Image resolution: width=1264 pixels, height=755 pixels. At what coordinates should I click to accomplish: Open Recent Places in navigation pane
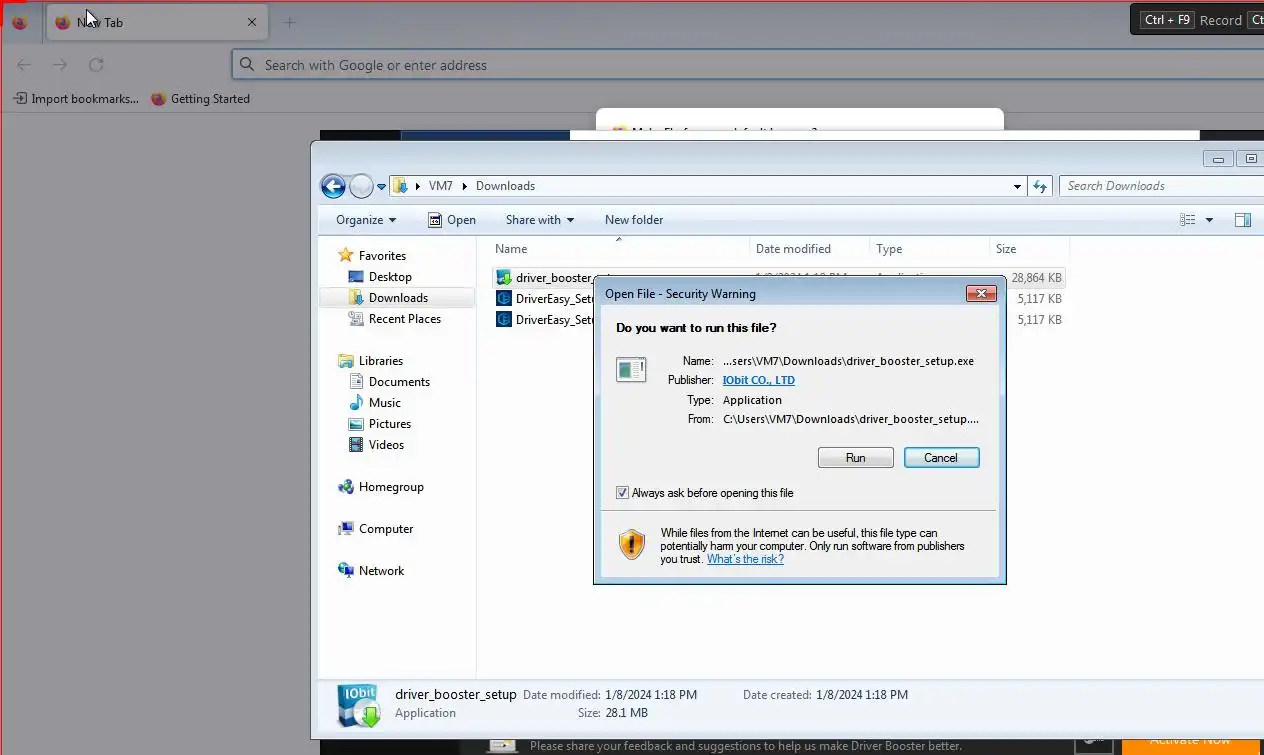[405, 319]
